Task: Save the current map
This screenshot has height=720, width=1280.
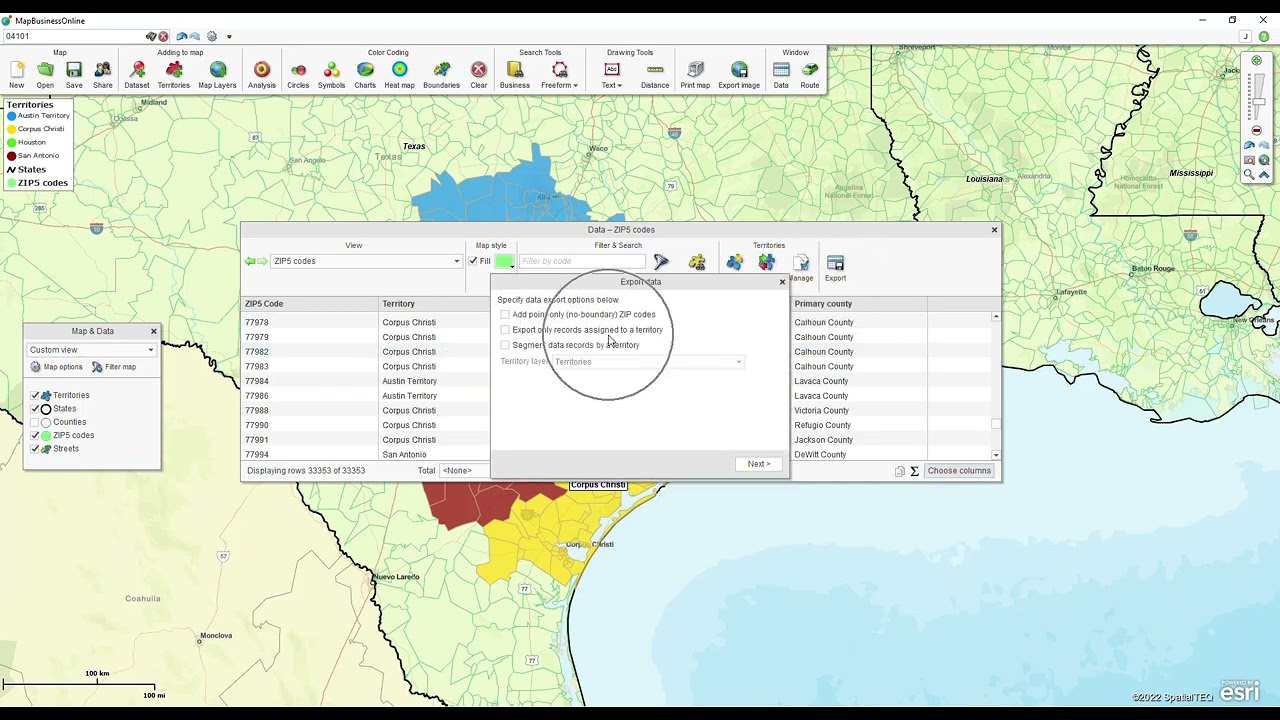Action: (x=74, y=74)
